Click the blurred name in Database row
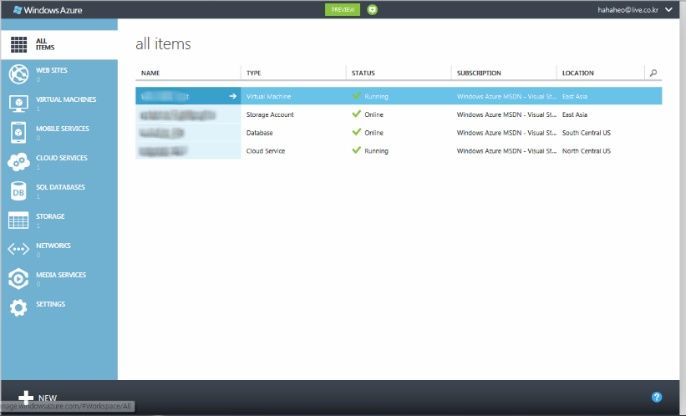Screen dimensions: 686x416 pos(161,133)
